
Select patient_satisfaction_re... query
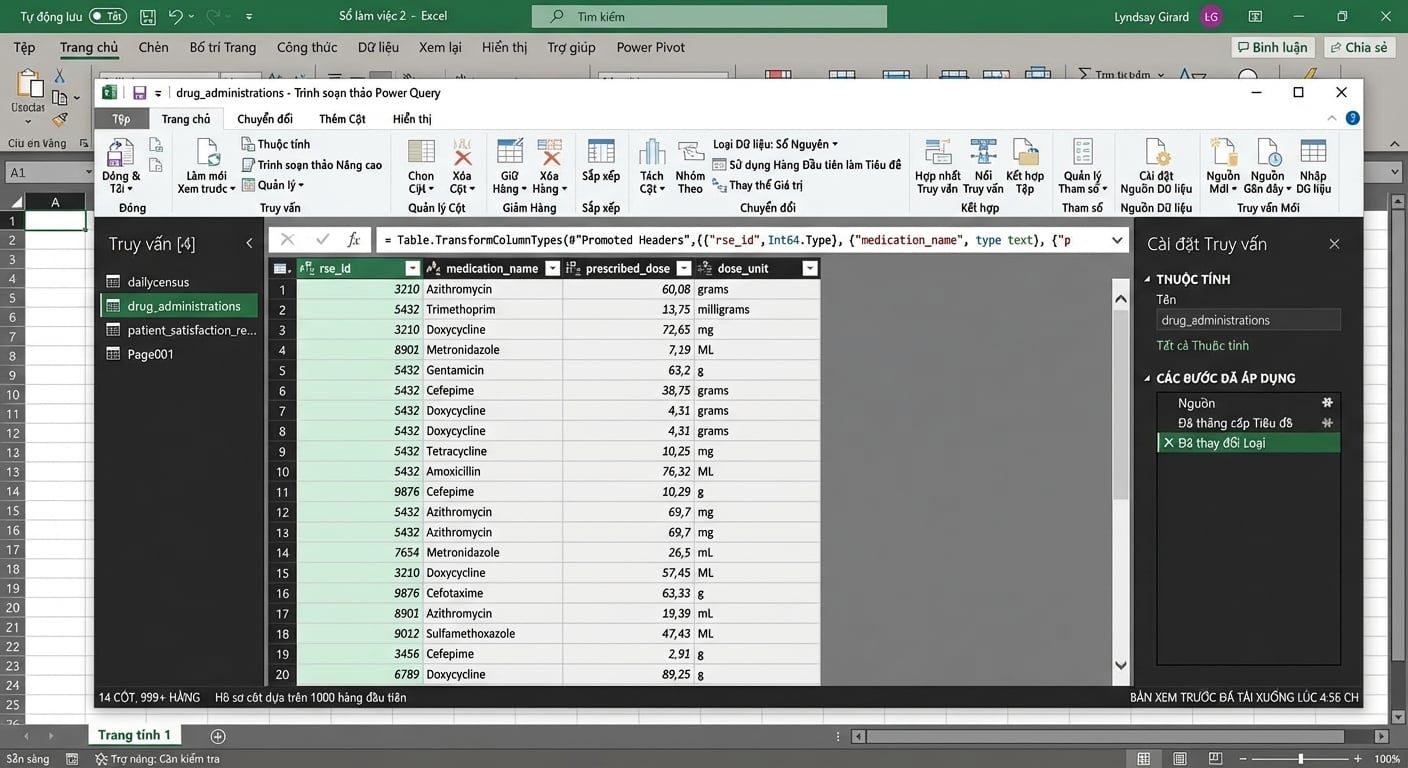(180, 330)
